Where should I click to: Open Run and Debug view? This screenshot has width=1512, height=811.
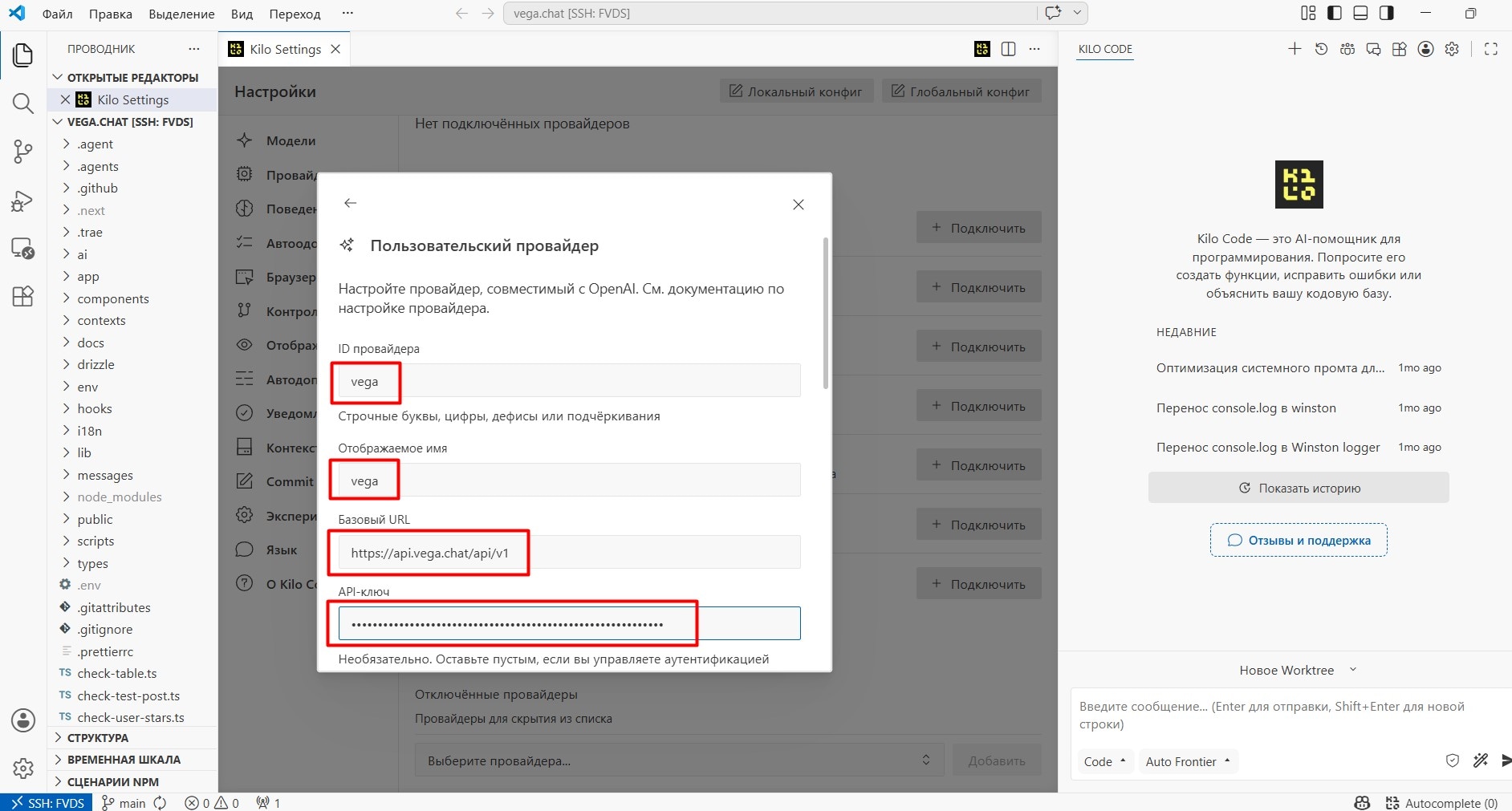click(x=23, y=201)
